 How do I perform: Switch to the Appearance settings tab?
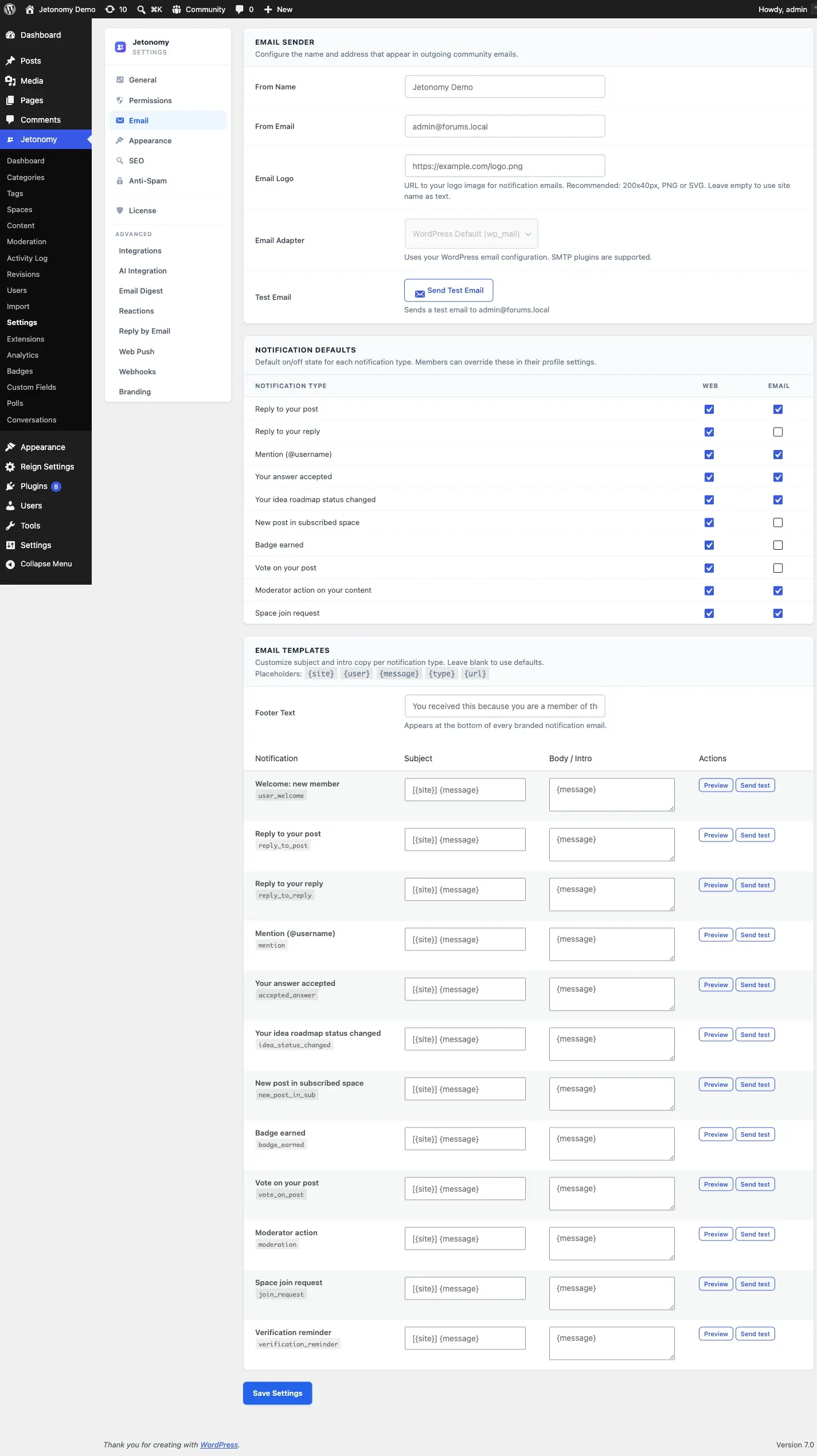[x=168, y=140]
